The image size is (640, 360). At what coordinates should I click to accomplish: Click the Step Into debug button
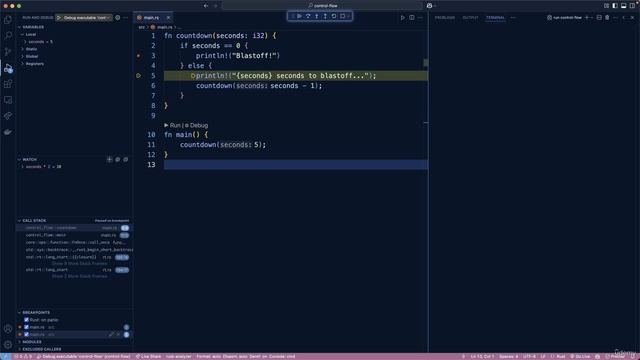coord(317,16)
